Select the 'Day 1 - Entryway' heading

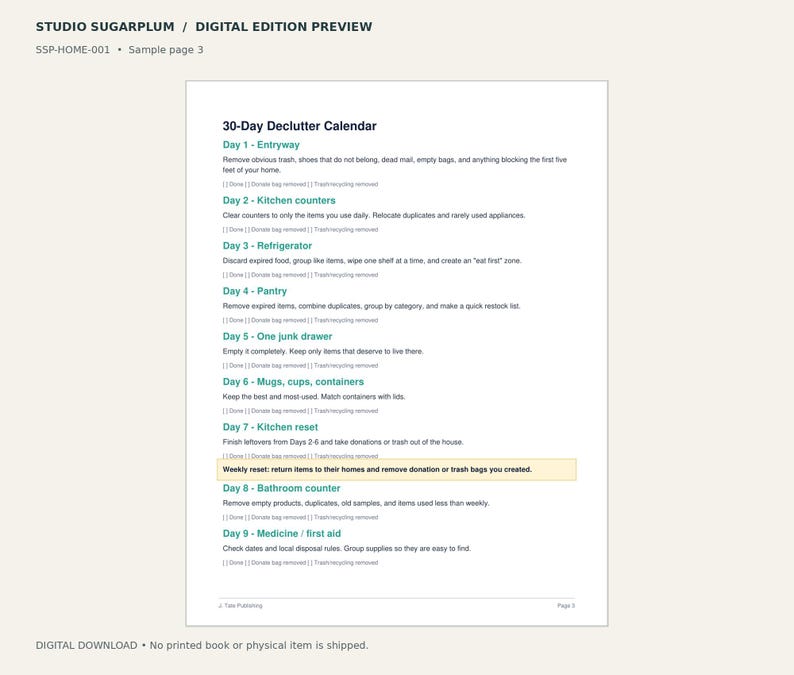(x=261, y=145)
